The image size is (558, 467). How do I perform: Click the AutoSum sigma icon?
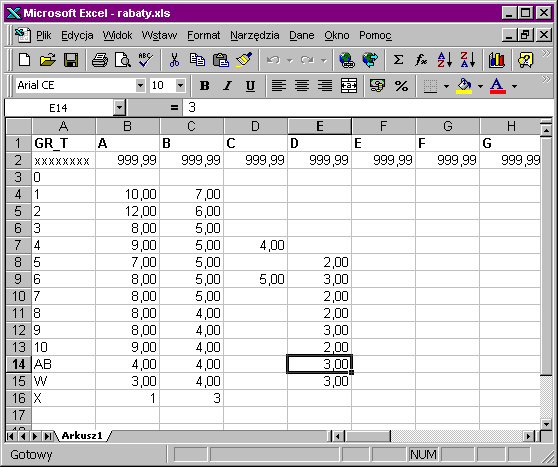[398, 60]
